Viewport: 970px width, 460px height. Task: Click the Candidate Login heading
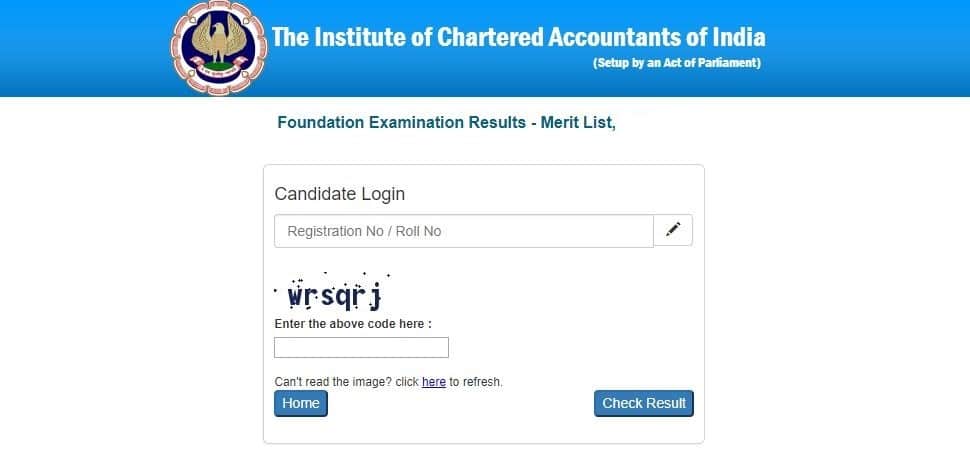[339, 194]
